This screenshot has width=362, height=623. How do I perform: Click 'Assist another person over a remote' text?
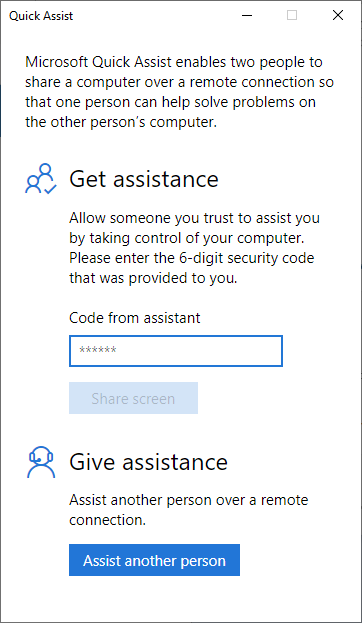tap(189, 500)
